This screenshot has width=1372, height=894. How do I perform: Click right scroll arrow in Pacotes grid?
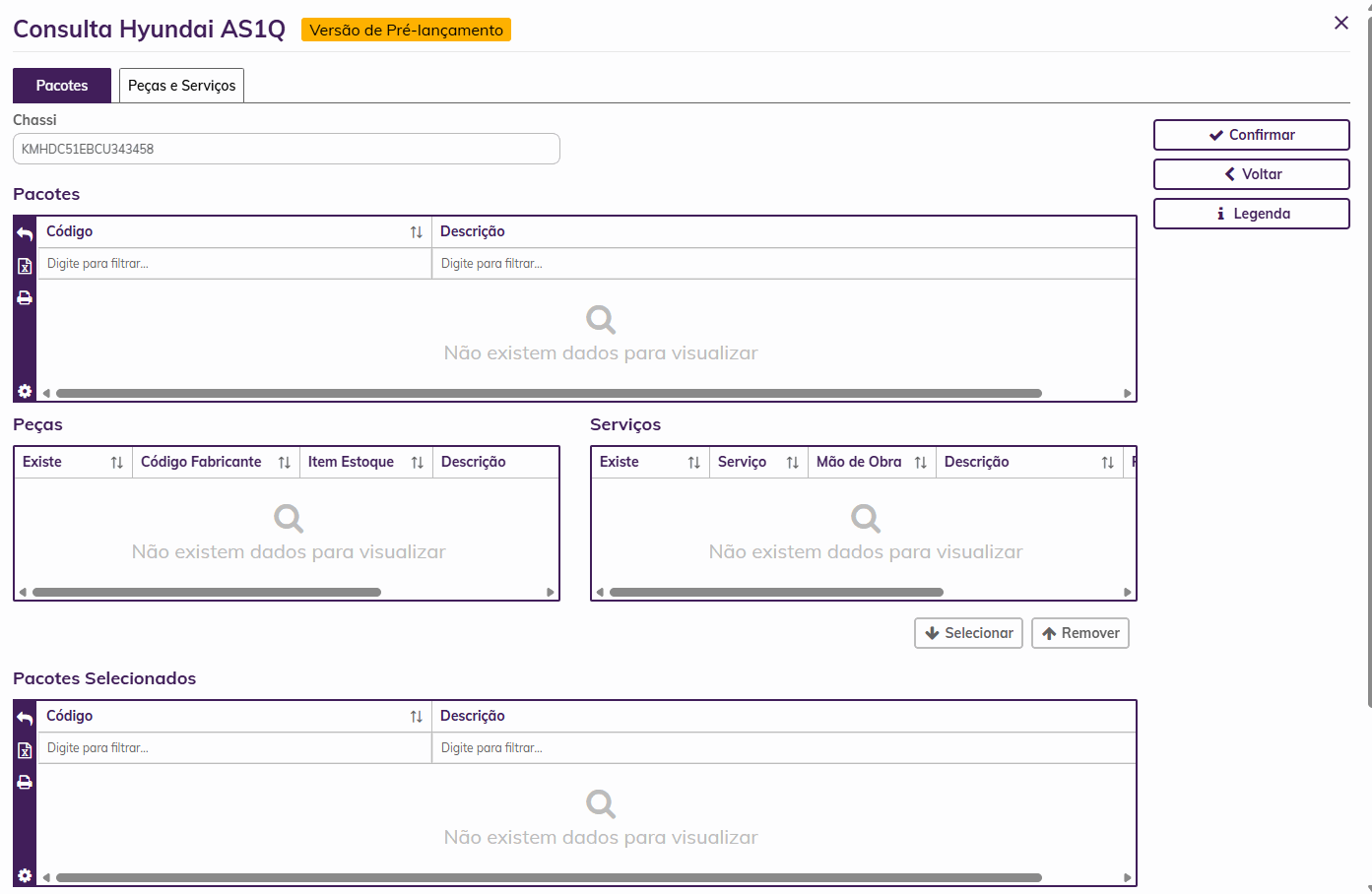pos(1128,394)
